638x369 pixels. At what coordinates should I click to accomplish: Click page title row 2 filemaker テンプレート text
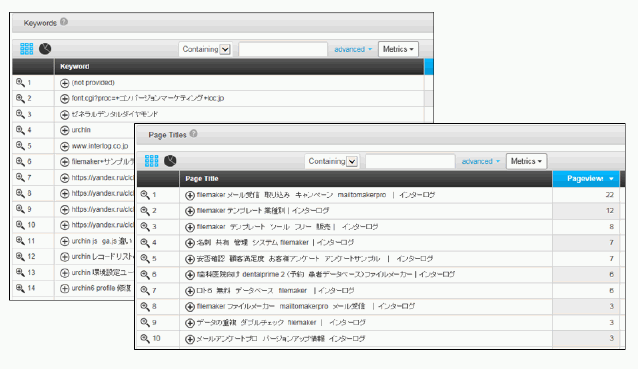262,211
